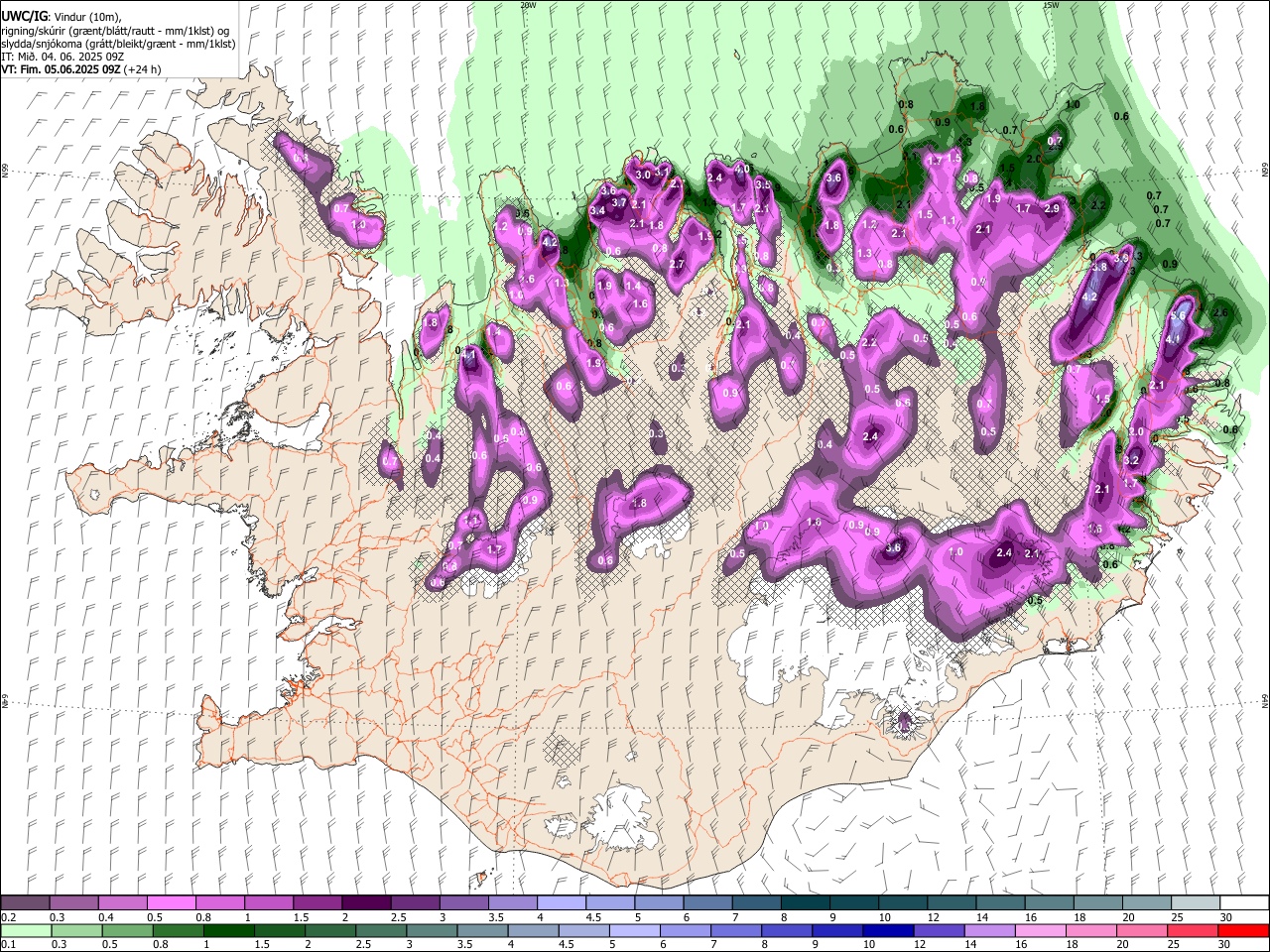
Task: Click the "5.6" snowfall value on the map
Action: coord(1179,316)
